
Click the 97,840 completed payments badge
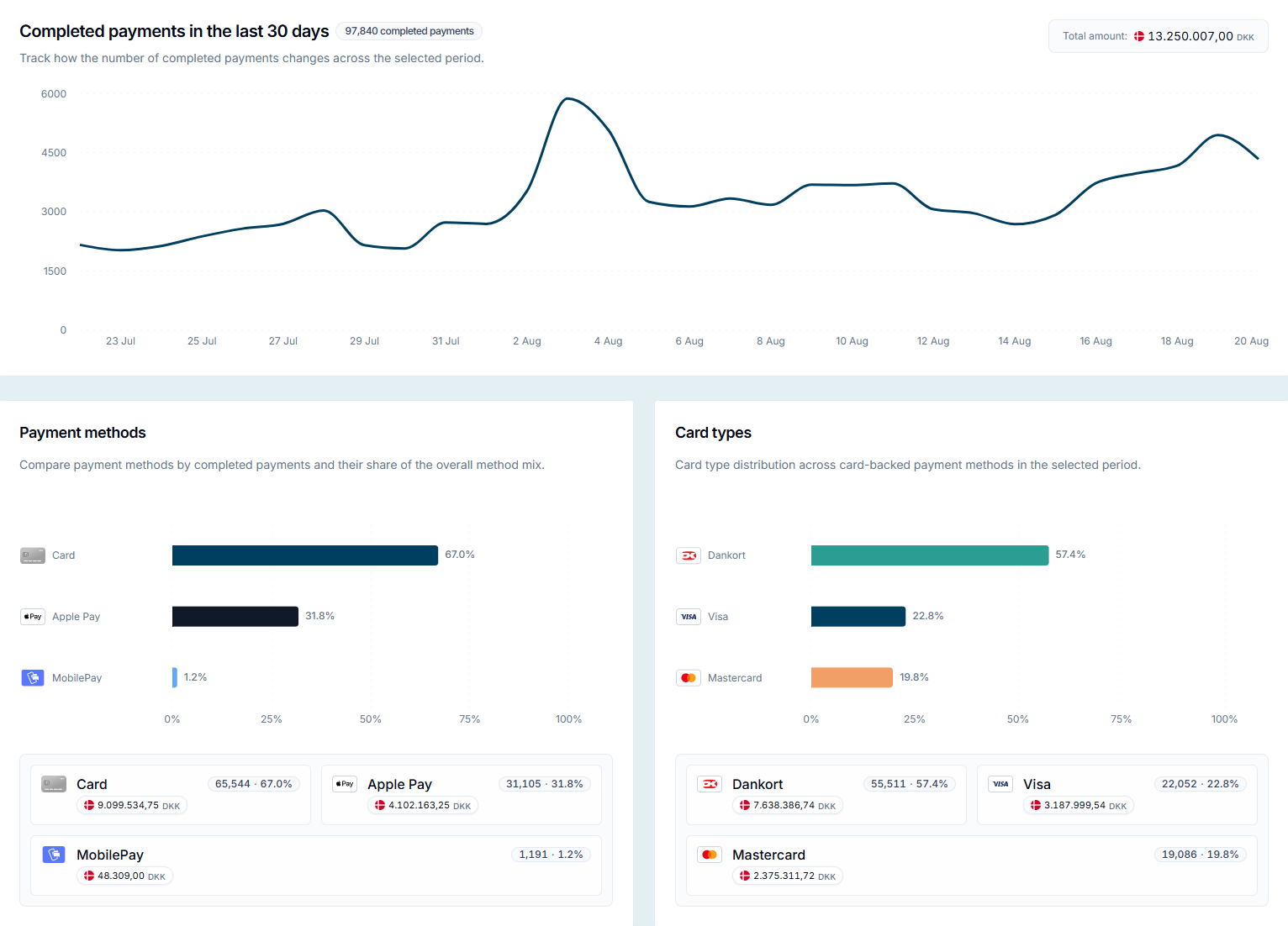coord(409,31)
